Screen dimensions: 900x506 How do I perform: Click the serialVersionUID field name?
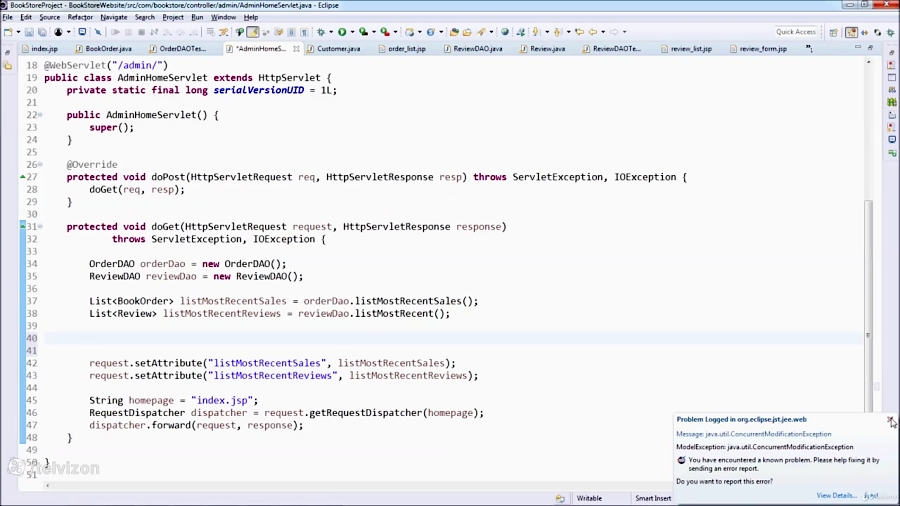[x=258, y=90]
